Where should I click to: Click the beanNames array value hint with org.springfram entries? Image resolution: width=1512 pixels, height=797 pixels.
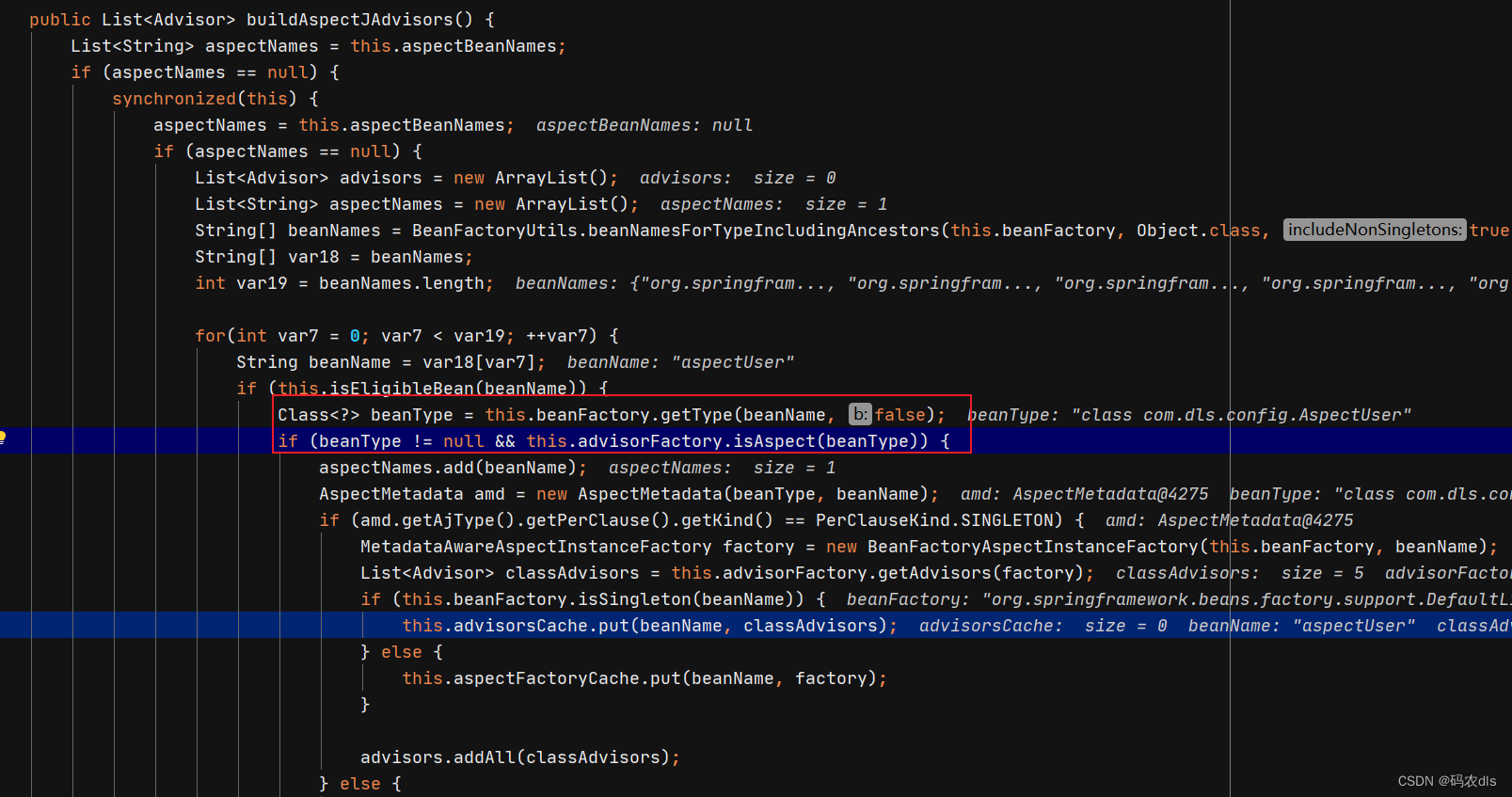1012,283
